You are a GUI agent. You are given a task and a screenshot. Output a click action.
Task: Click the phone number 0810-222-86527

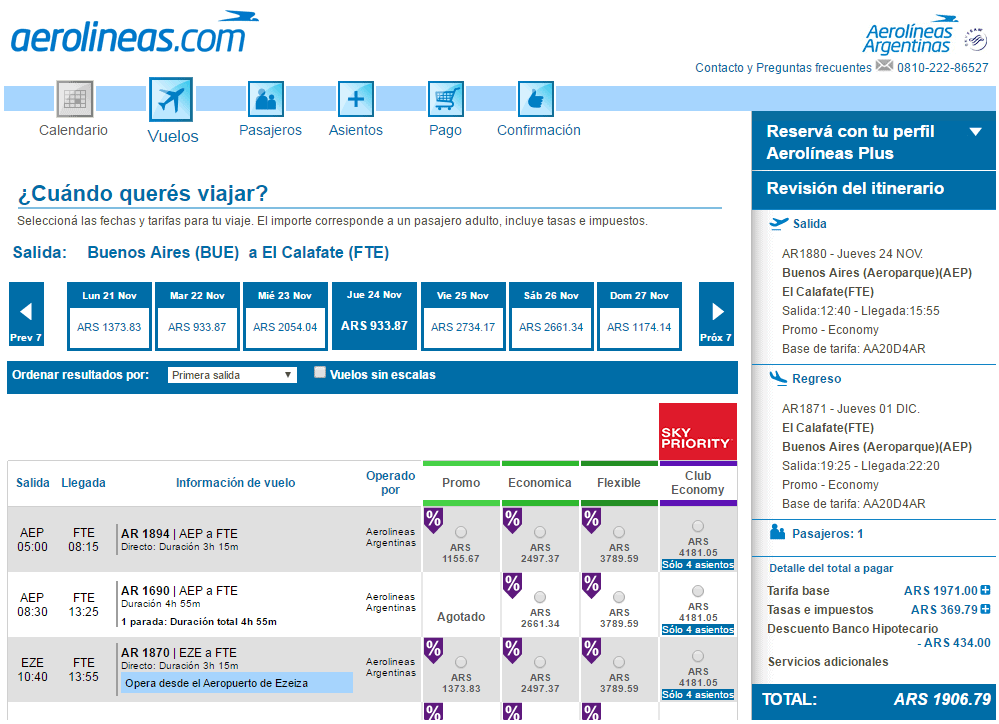[x=943, y=68]
